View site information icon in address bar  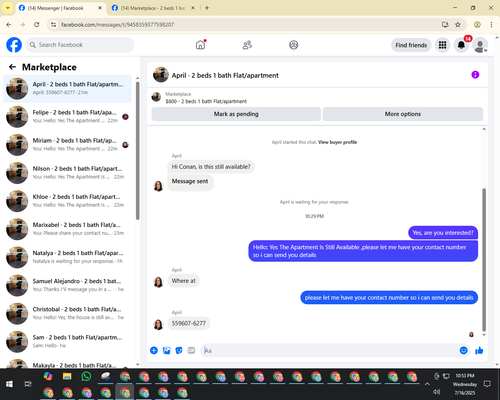click(x=53, y=25)
